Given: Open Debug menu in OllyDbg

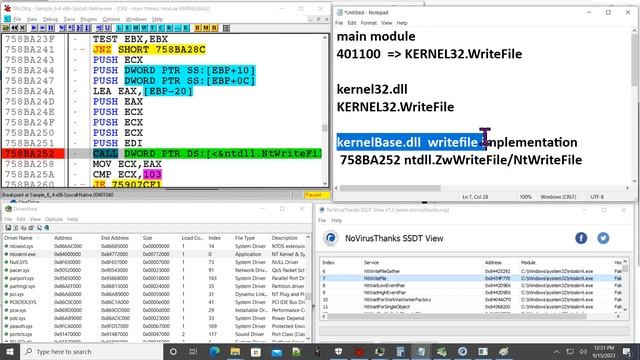Looking at the screenshot, I should 50,19.
